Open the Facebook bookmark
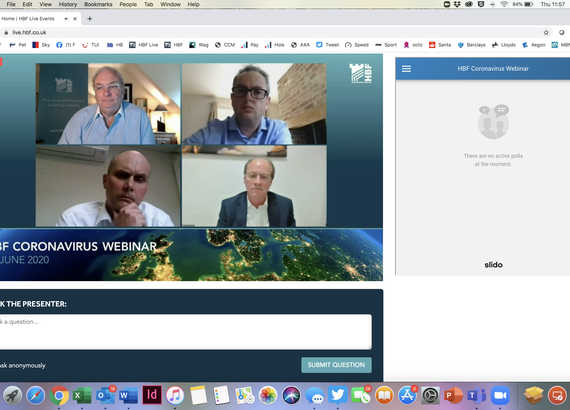Image resolution: width=570 pixels, height=410 pixels. [x=66, y=45]
